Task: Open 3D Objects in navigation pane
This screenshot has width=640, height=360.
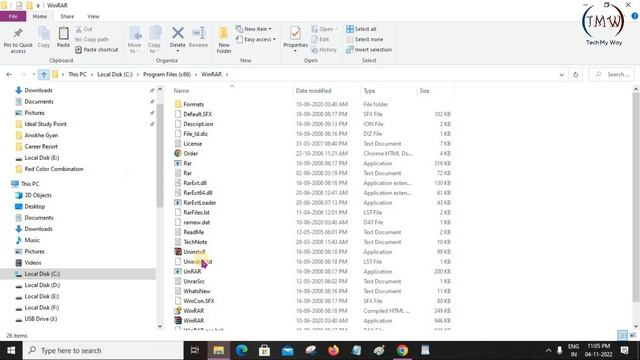Action: click(x=38, y=195)
